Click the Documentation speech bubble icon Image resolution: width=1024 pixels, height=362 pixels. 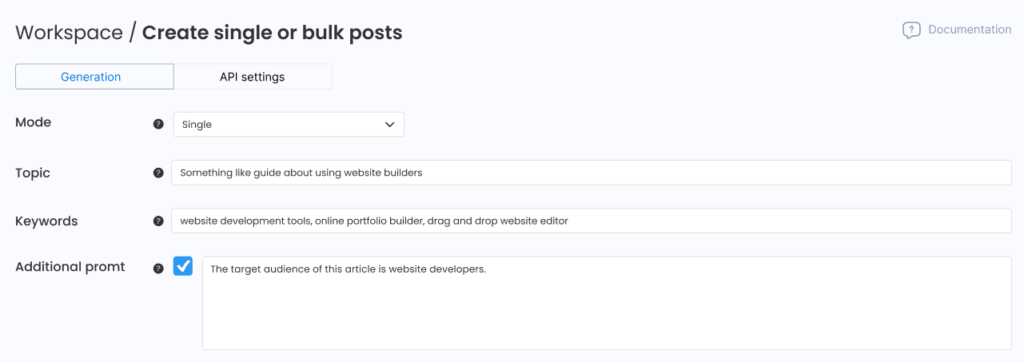pyautogui.click(x=911, y=30)
